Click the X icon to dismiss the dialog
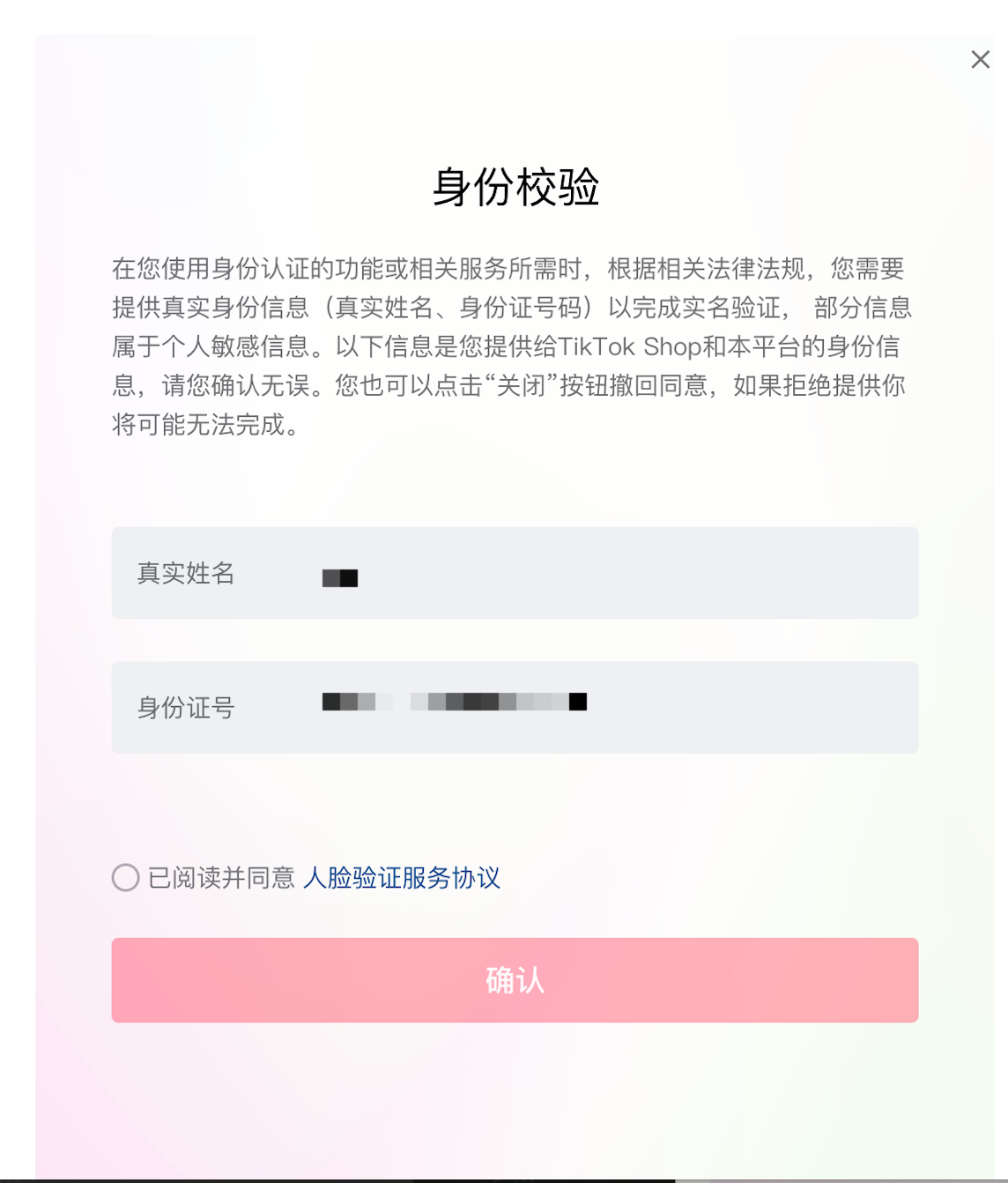Image resolution: width=1008 pixels, height=1183 pixels. click(x=980, y=60)
